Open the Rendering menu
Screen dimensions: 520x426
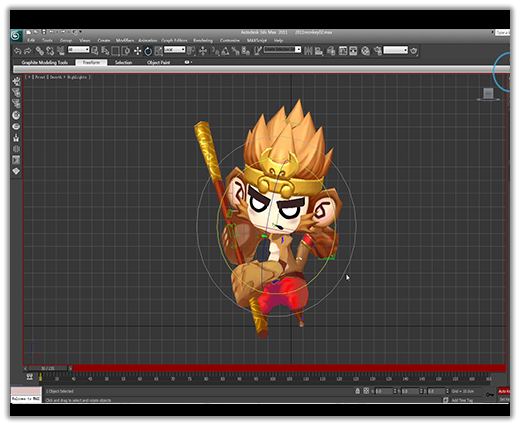(x=203, y=40)
